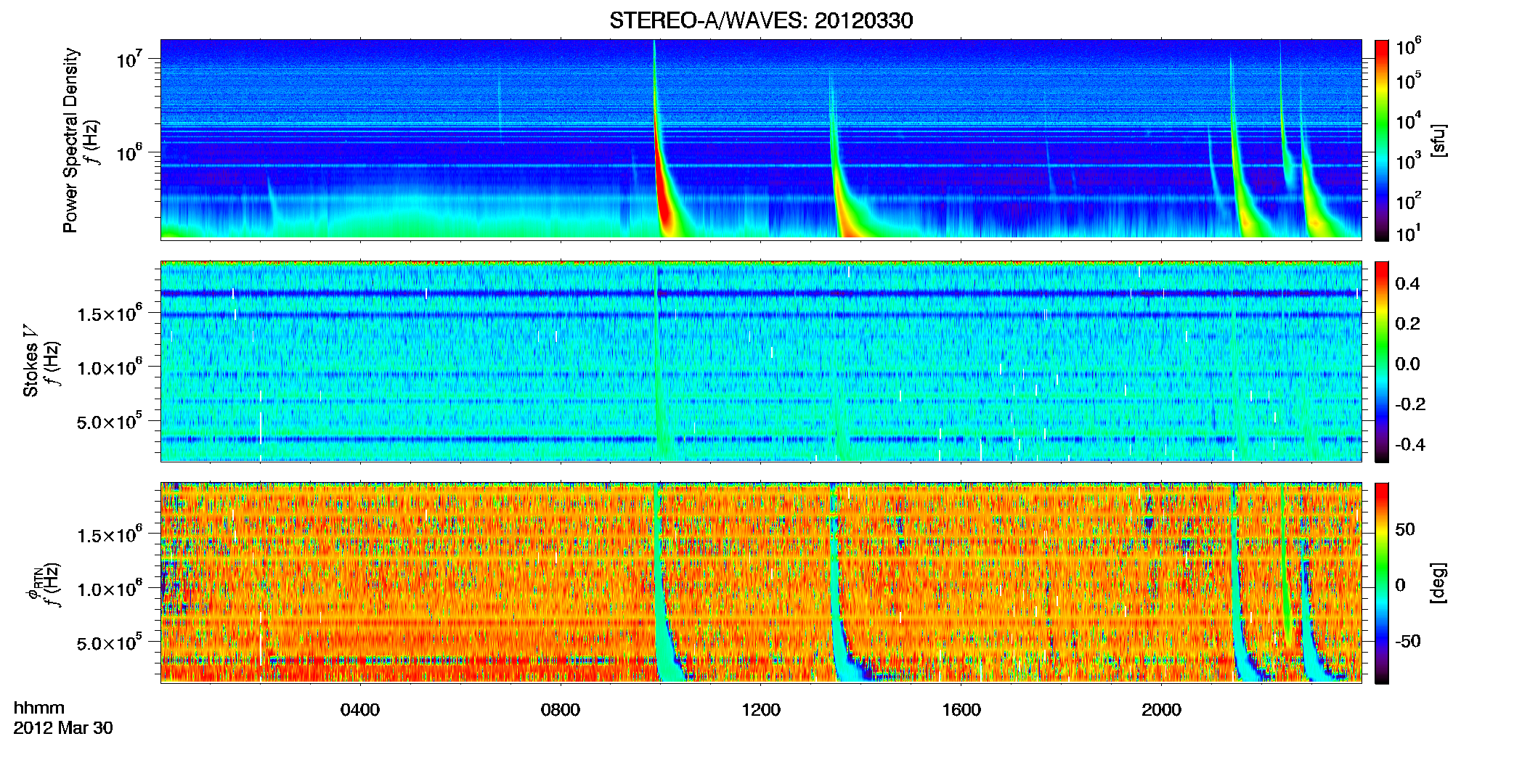Click the 1600 time tick label
The width and height of the screenshot is (1522, 784).
point(961,709)
